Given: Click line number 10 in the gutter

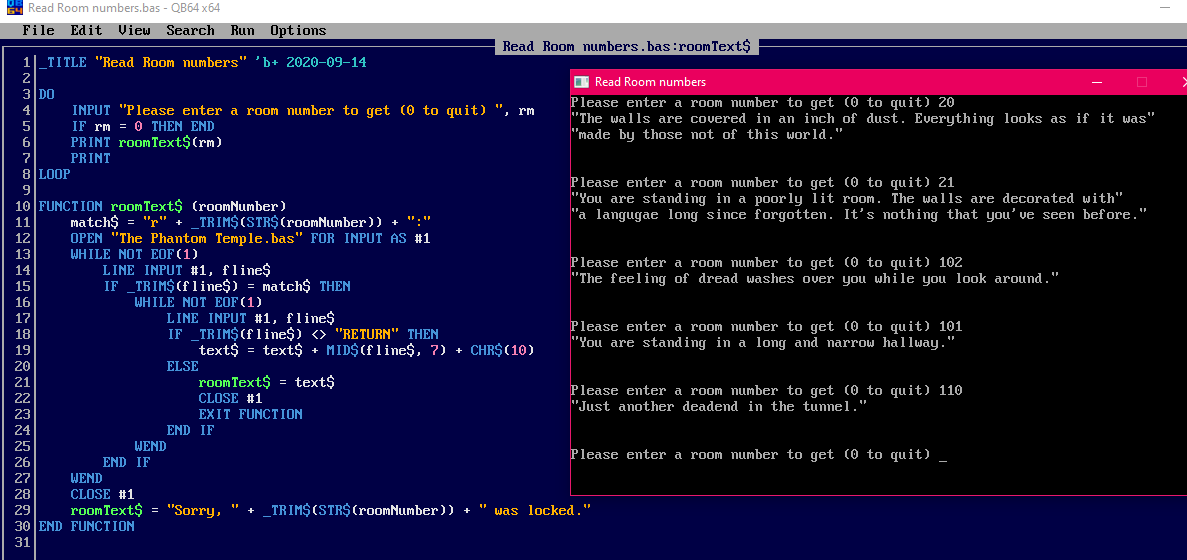Looking at the screenshot, I should coord(26,206).
